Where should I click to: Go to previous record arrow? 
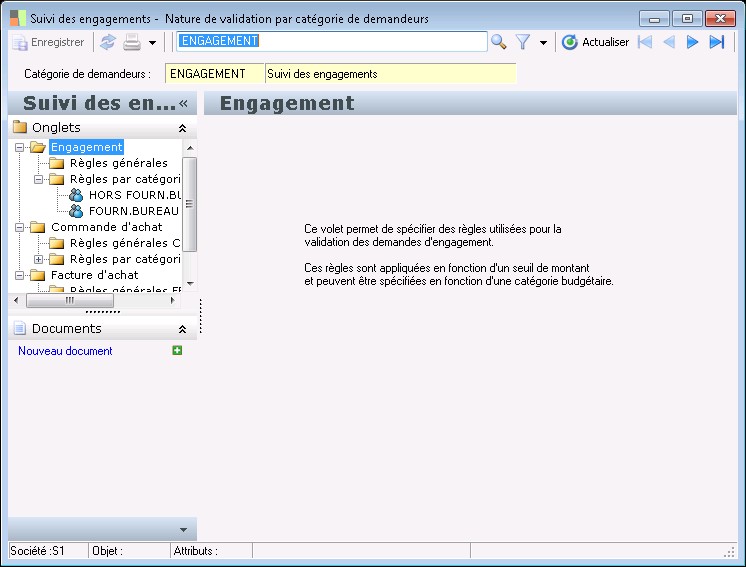coord(669,42)
